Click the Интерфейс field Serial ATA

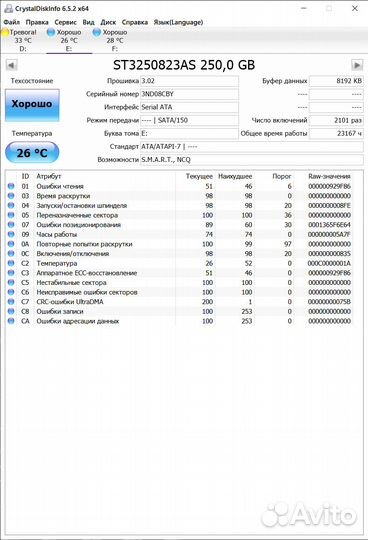click(x=189, y=107)
